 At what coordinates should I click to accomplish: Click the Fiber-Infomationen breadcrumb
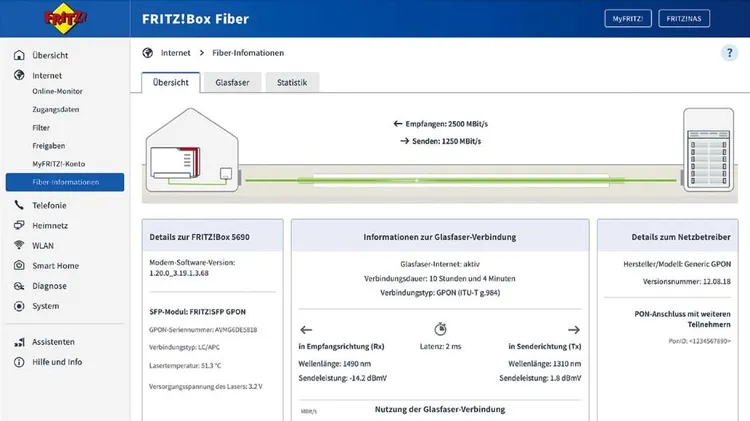(x=248, y=53)
